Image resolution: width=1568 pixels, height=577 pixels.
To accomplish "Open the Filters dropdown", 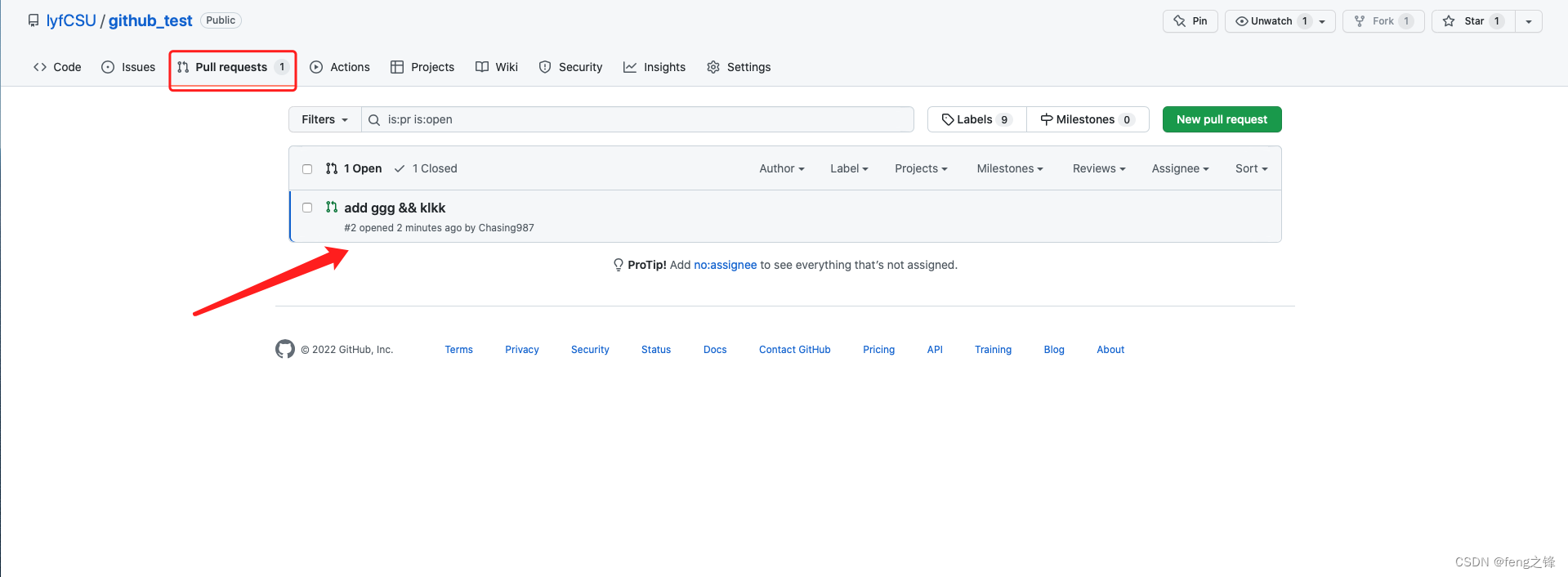I will (325, 119).
